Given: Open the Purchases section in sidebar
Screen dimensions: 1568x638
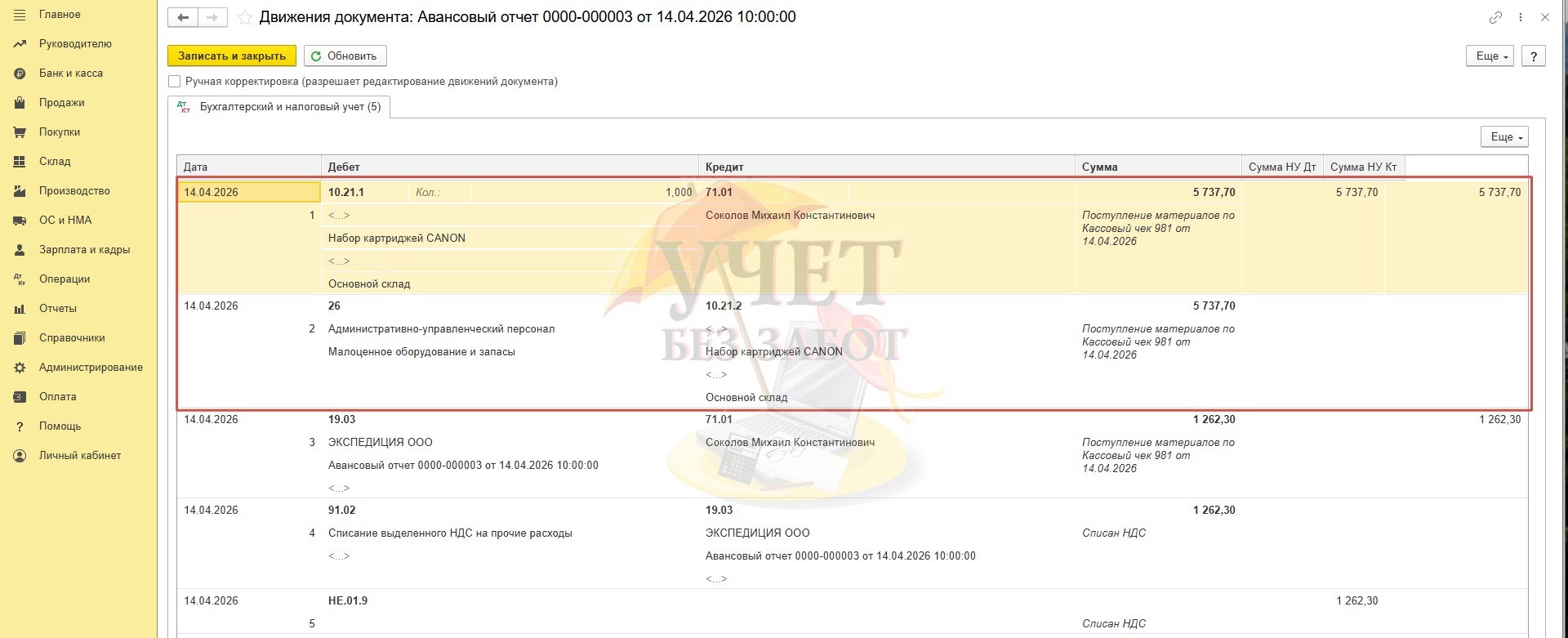Looking at the screenshot, I should [59, 132].
